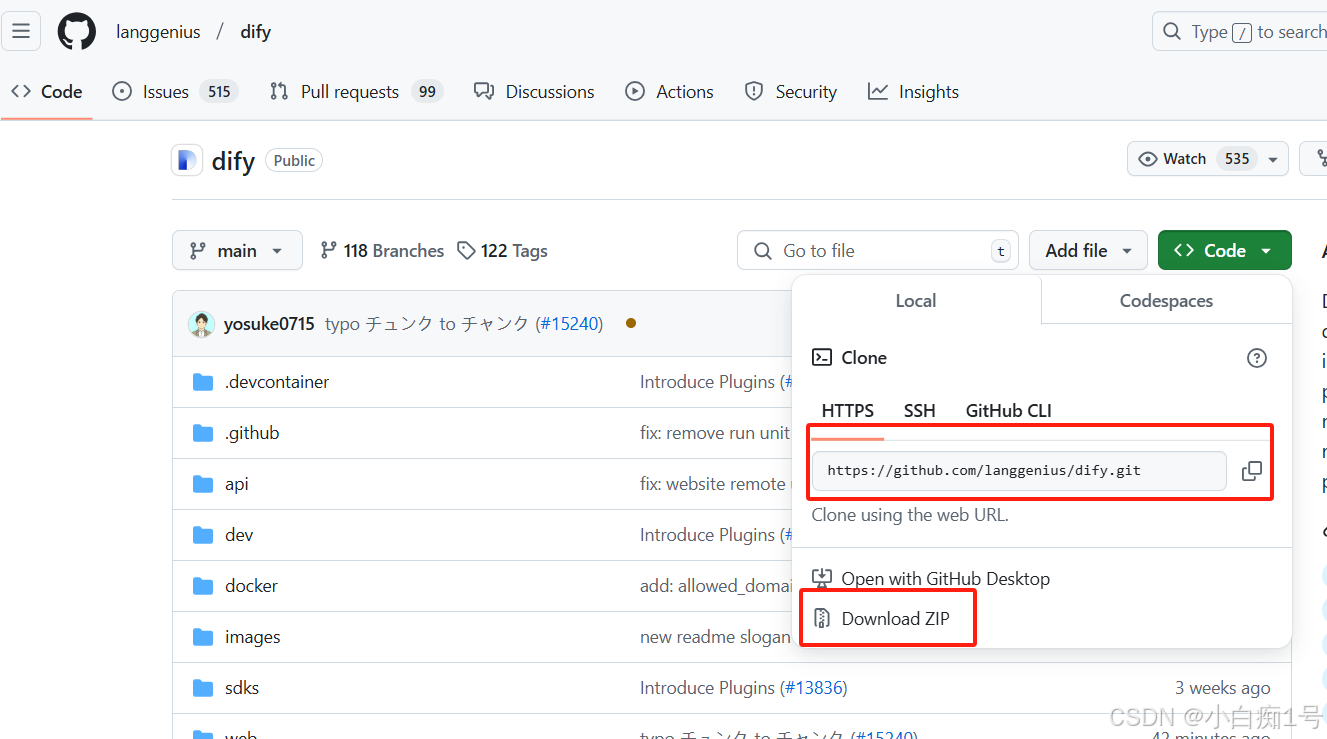Click the Go to file search field

click(877, 251)
